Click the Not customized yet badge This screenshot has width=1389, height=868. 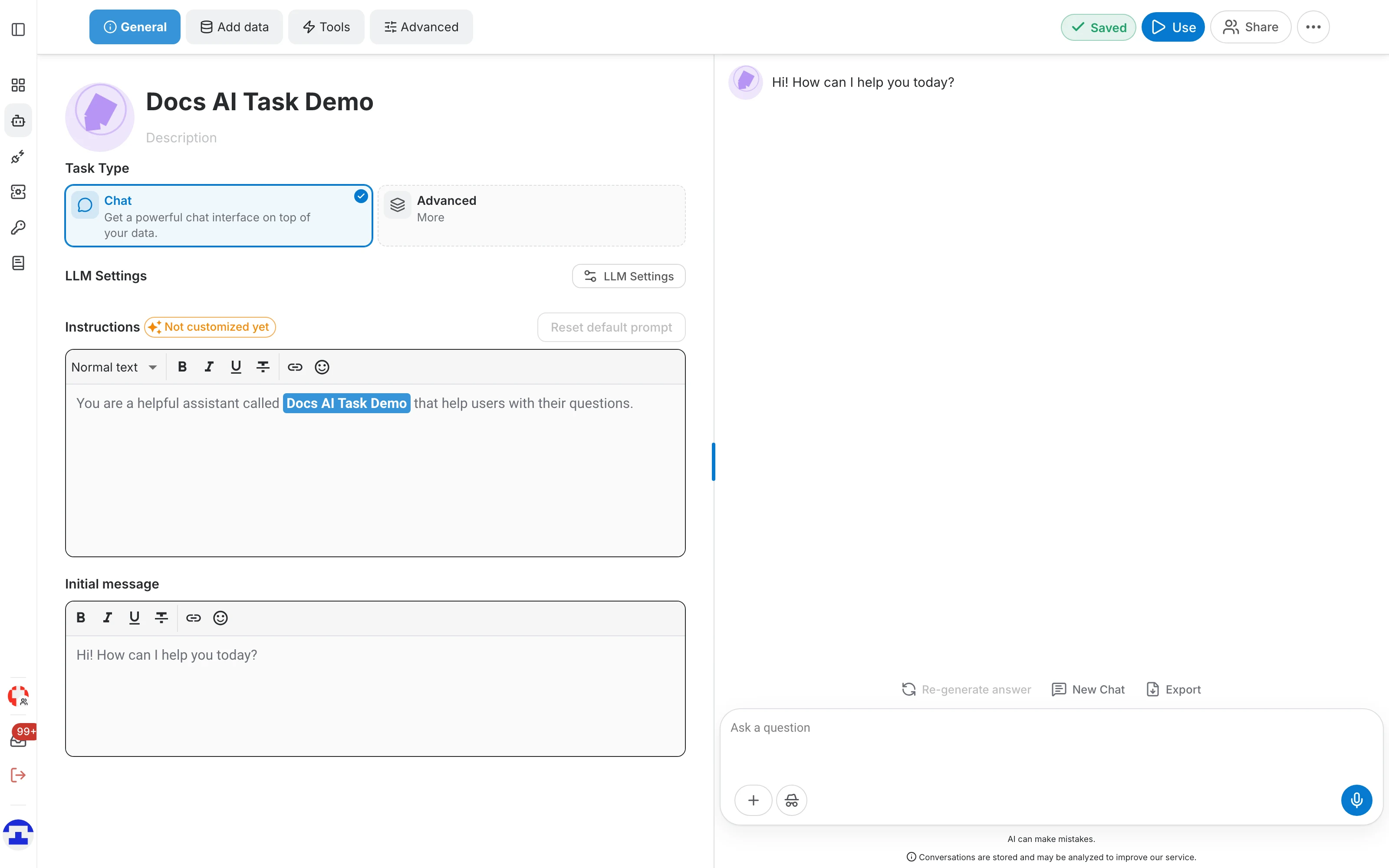(x=210, y=327)
